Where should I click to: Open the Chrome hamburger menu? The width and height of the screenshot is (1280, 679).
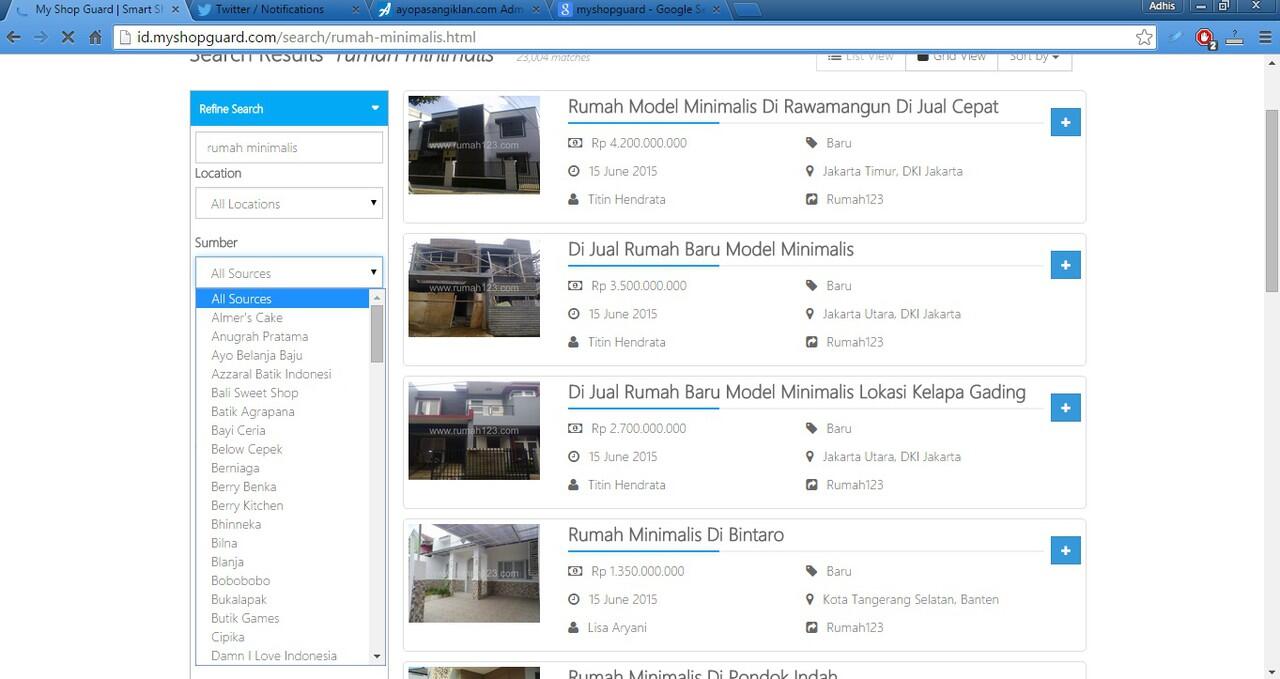point(1265,37)
